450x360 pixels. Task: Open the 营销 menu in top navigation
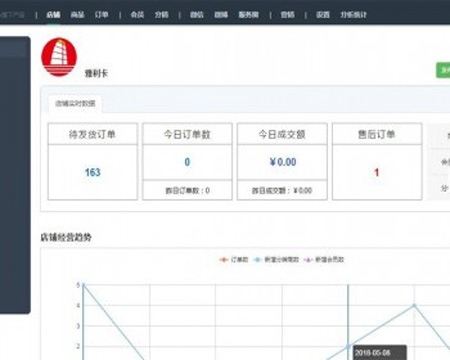[x=288, y=15]
